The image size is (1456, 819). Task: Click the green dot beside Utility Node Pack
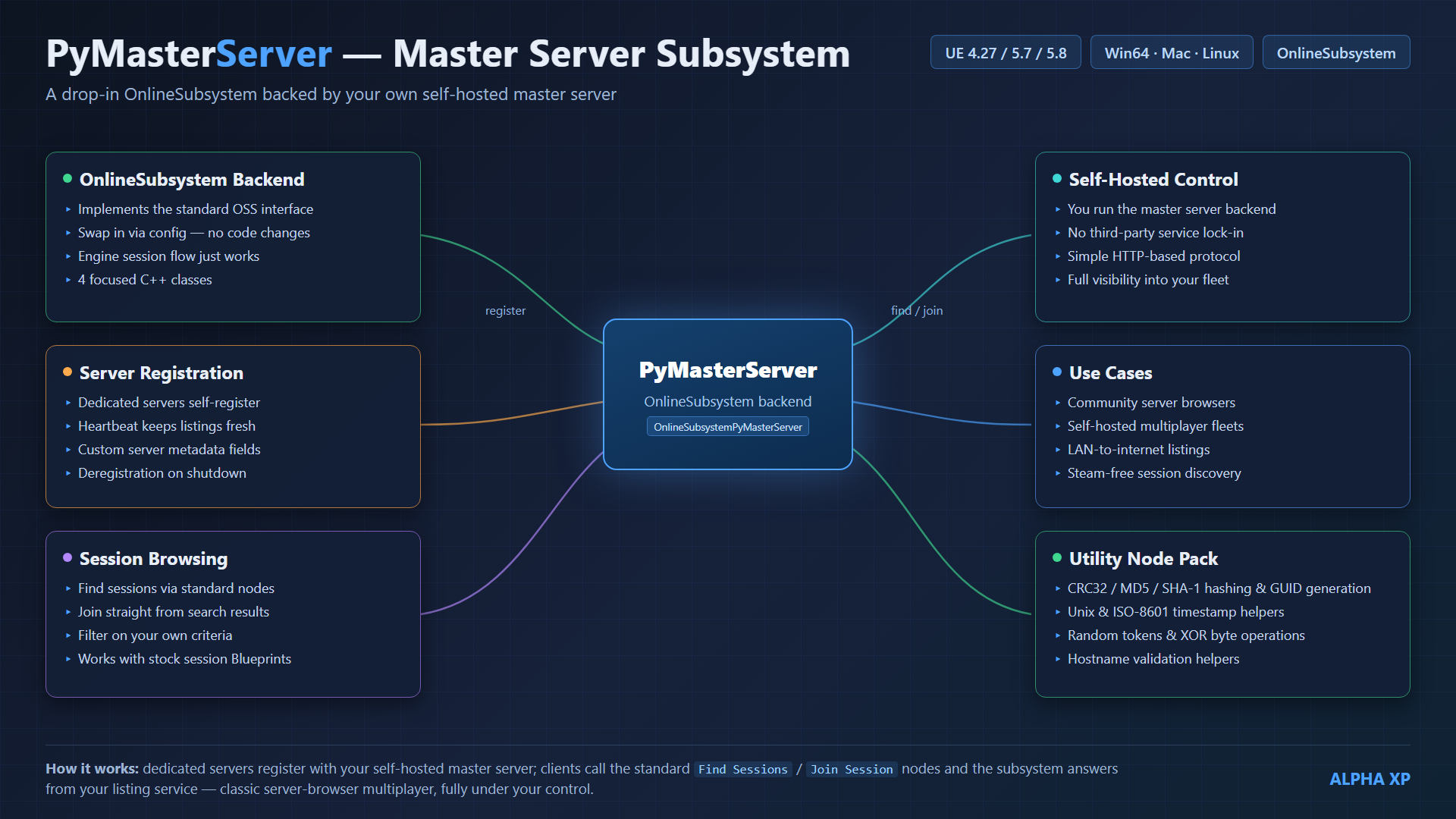[x=1057, y=558]
